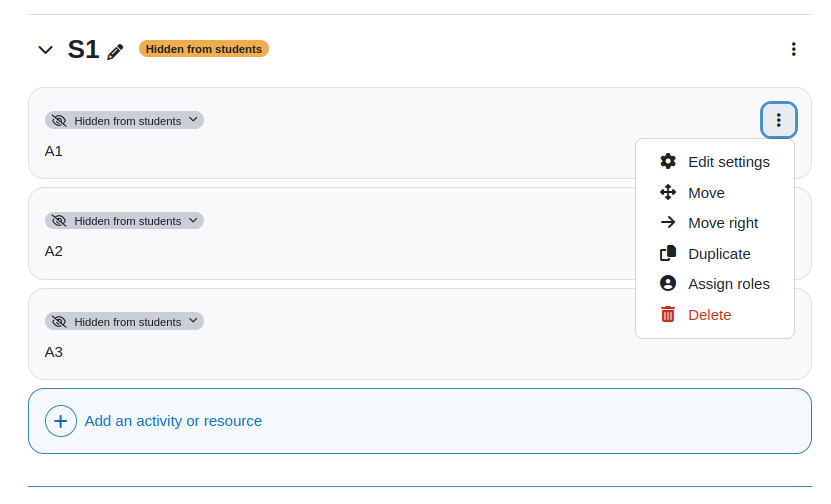Toggle the hidden eye icon on A3

(x=59, y=322)
